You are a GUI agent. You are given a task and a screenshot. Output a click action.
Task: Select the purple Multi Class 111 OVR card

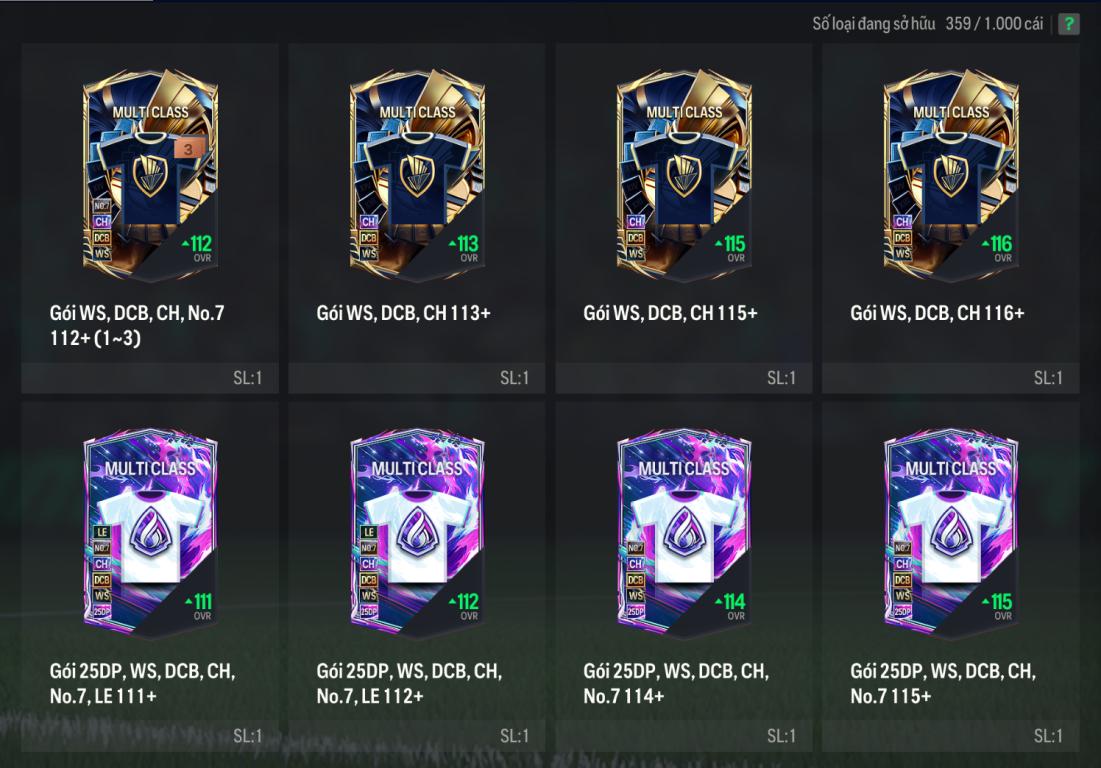pos(150,533)
